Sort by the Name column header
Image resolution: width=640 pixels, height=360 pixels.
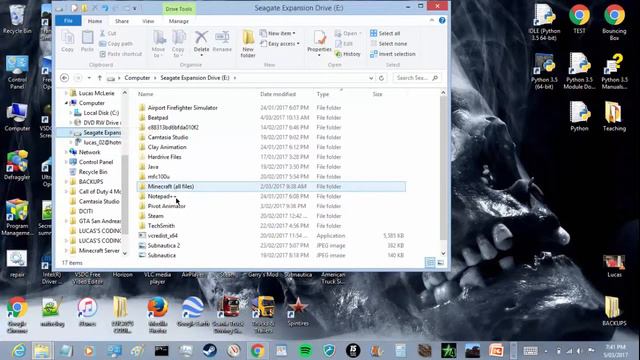(146, 94)
